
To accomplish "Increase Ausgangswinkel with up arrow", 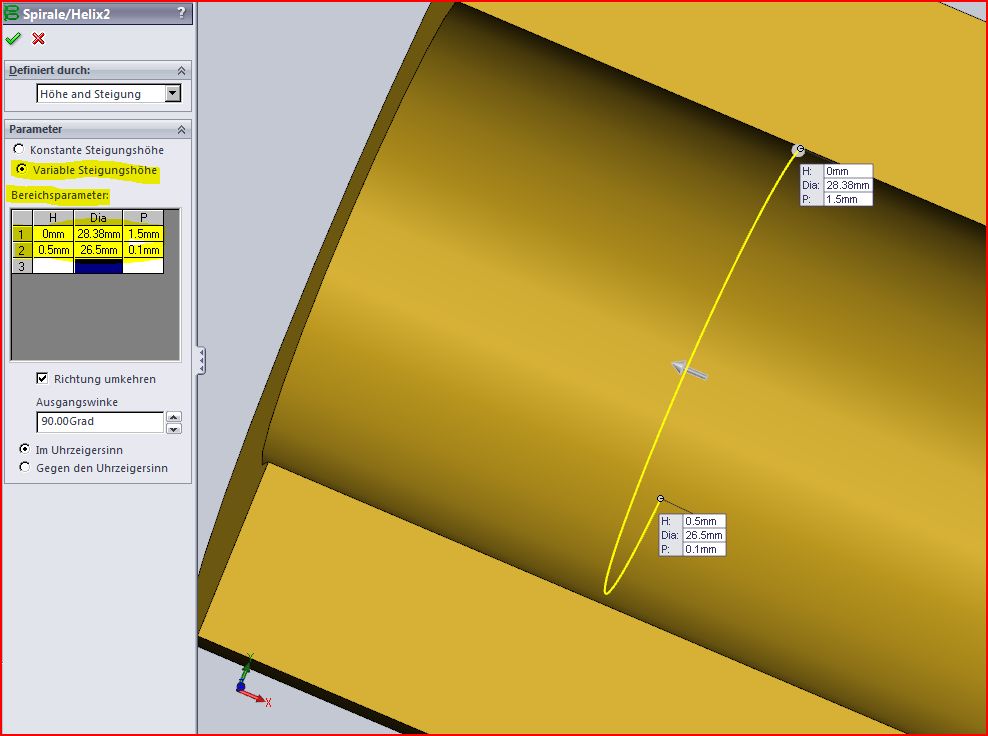I will point(174,417).
